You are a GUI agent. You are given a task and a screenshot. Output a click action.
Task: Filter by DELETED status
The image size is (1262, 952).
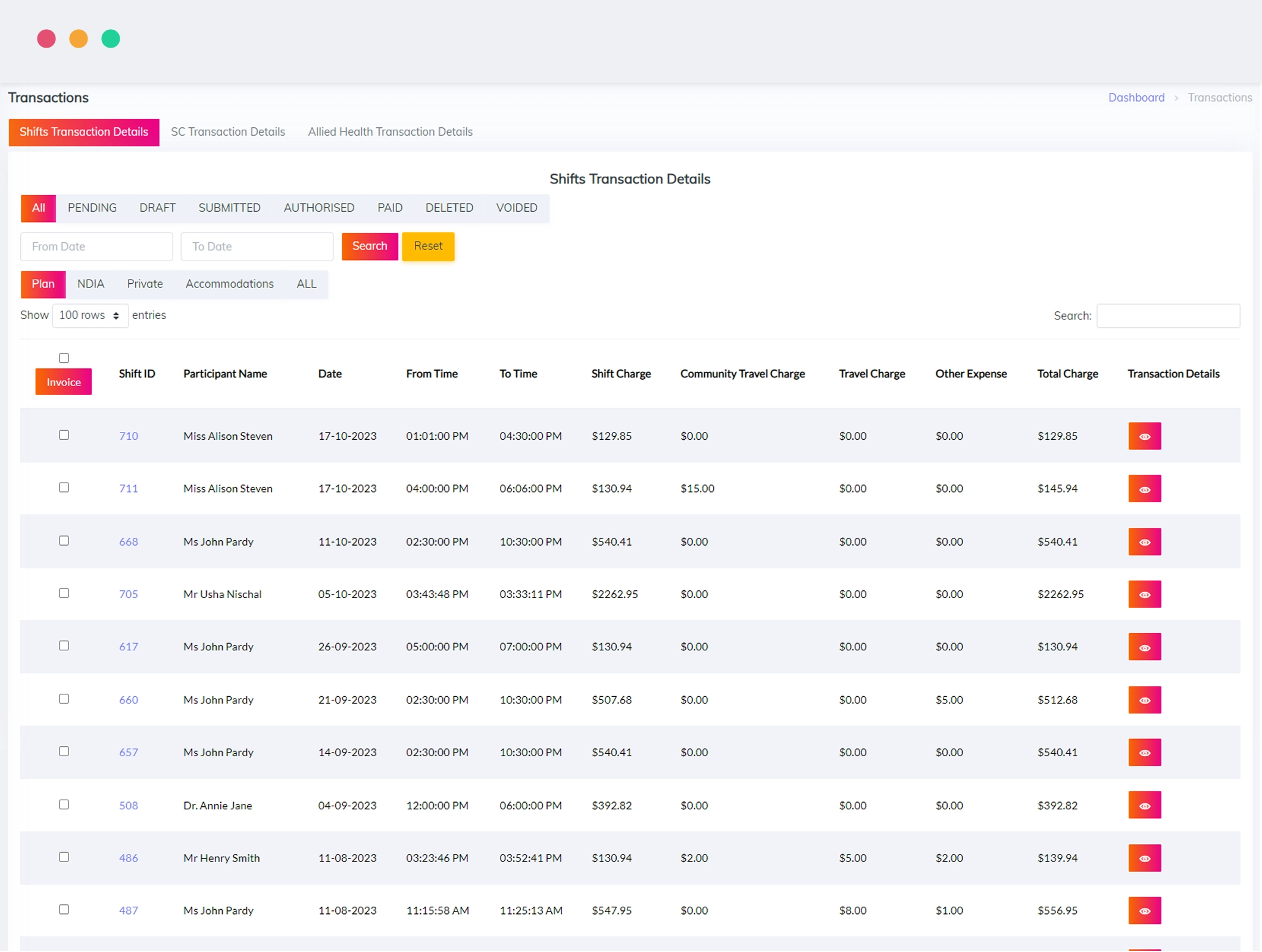click(449, 208)
